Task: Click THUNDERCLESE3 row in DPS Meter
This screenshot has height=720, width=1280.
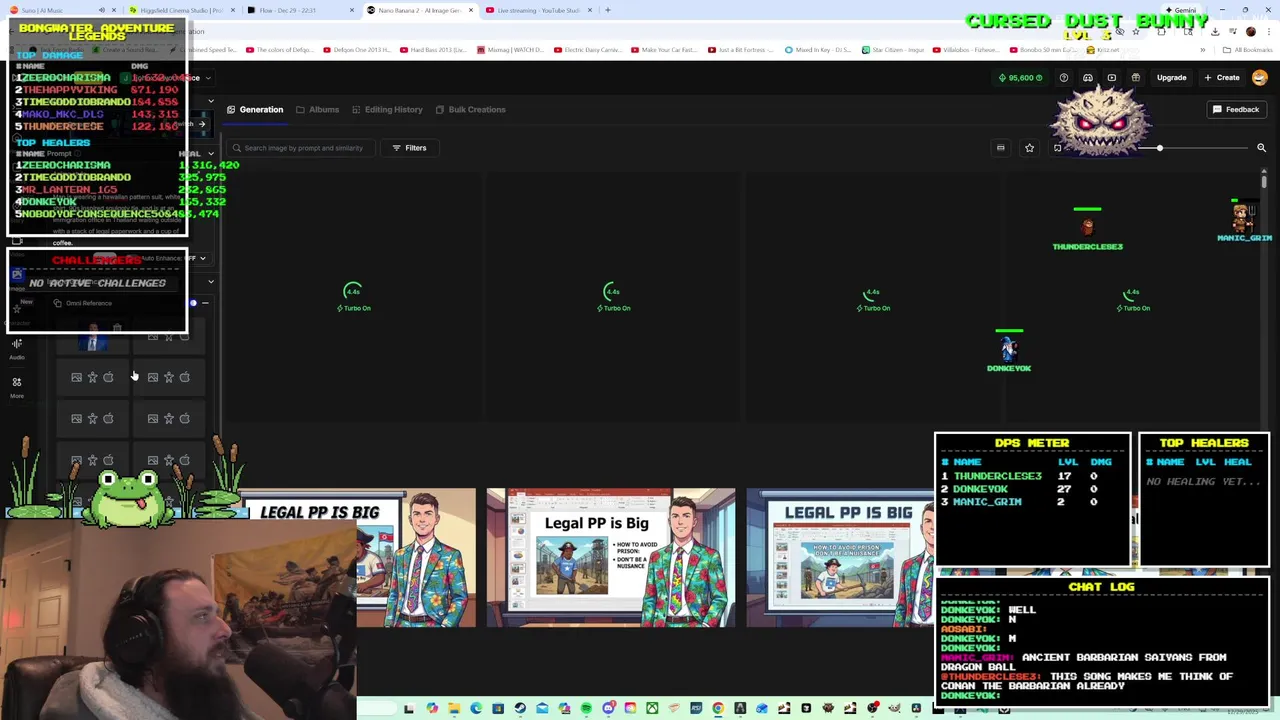Action: [x=1032, y=476]
